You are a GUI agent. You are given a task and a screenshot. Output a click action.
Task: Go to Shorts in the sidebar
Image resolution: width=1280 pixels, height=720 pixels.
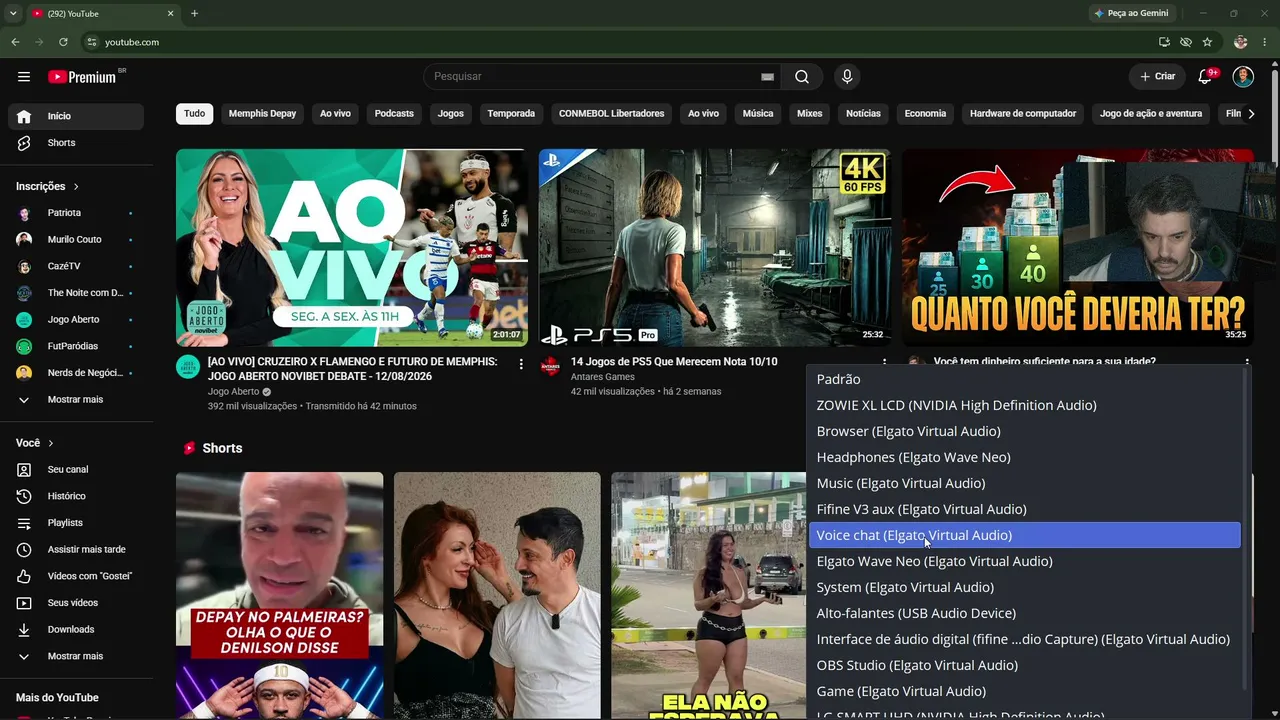point(76,143)
